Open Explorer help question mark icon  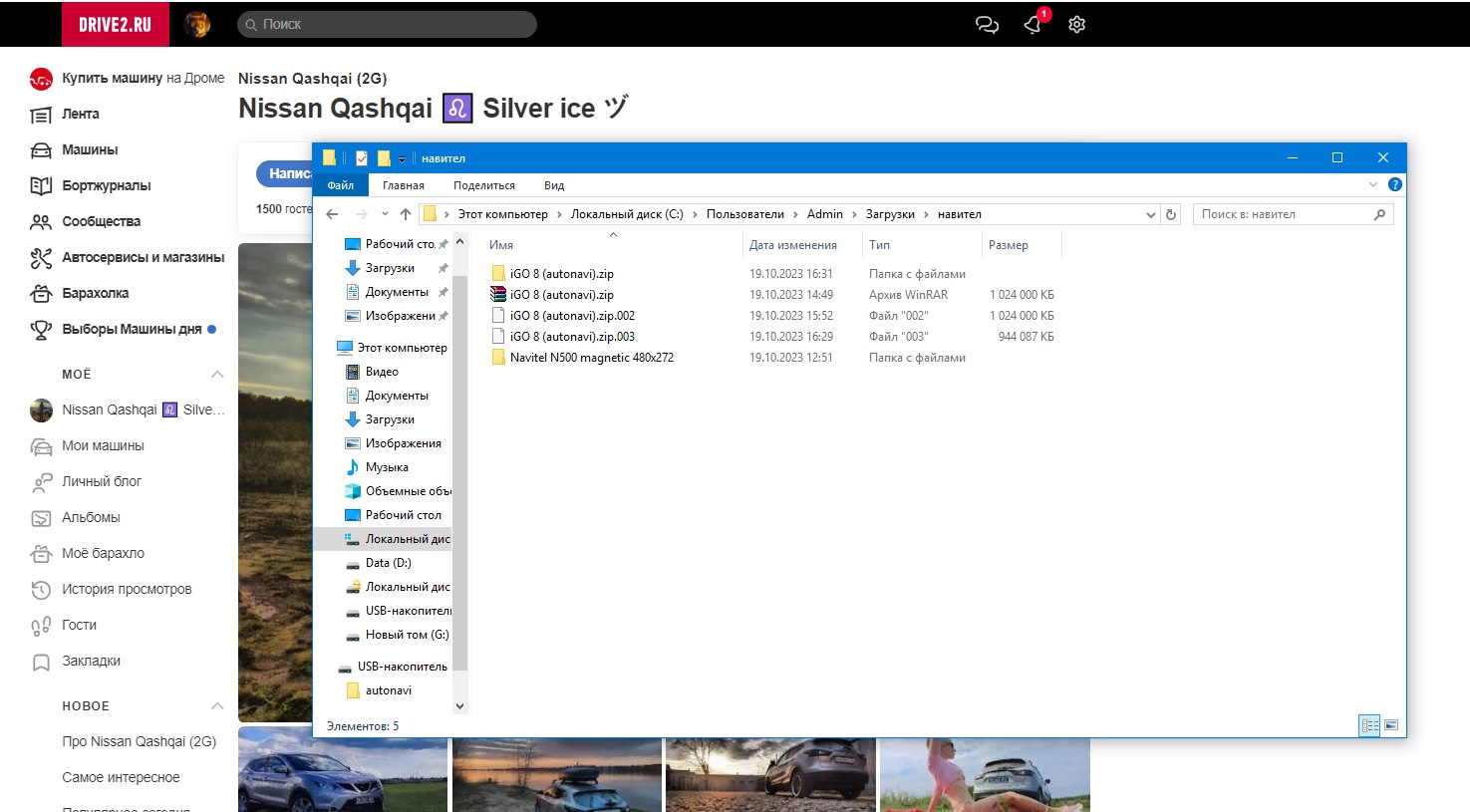(x=1395, y=184)
